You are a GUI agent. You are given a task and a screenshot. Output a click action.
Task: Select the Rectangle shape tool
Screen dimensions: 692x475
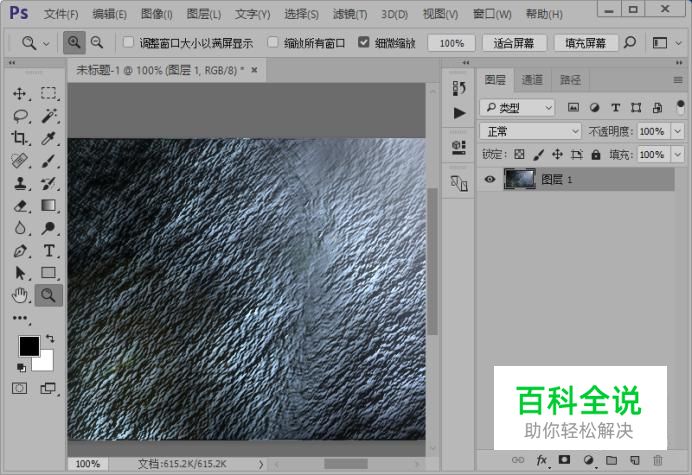click(49, 273)
